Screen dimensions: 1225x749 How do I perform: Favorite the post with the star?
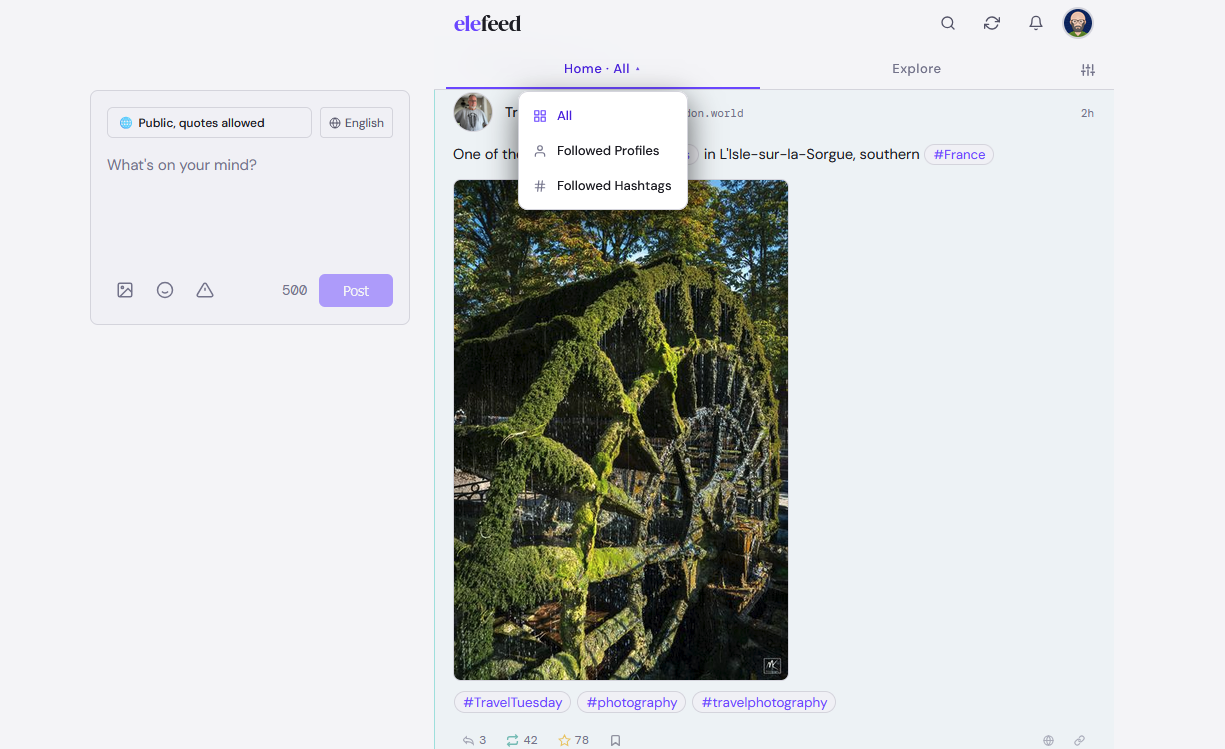565,740
